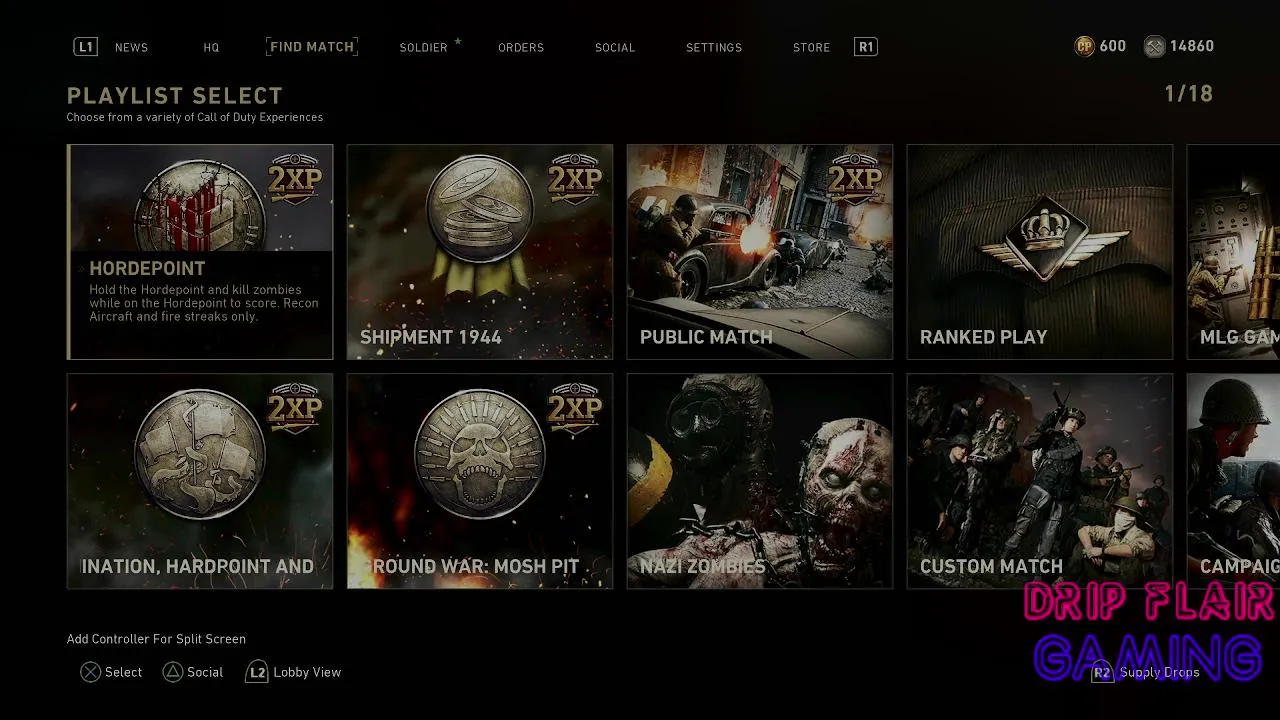Open Lobby View from the footer
The width and height of the screenshot is (1280, 720).
tap(307, 672)
